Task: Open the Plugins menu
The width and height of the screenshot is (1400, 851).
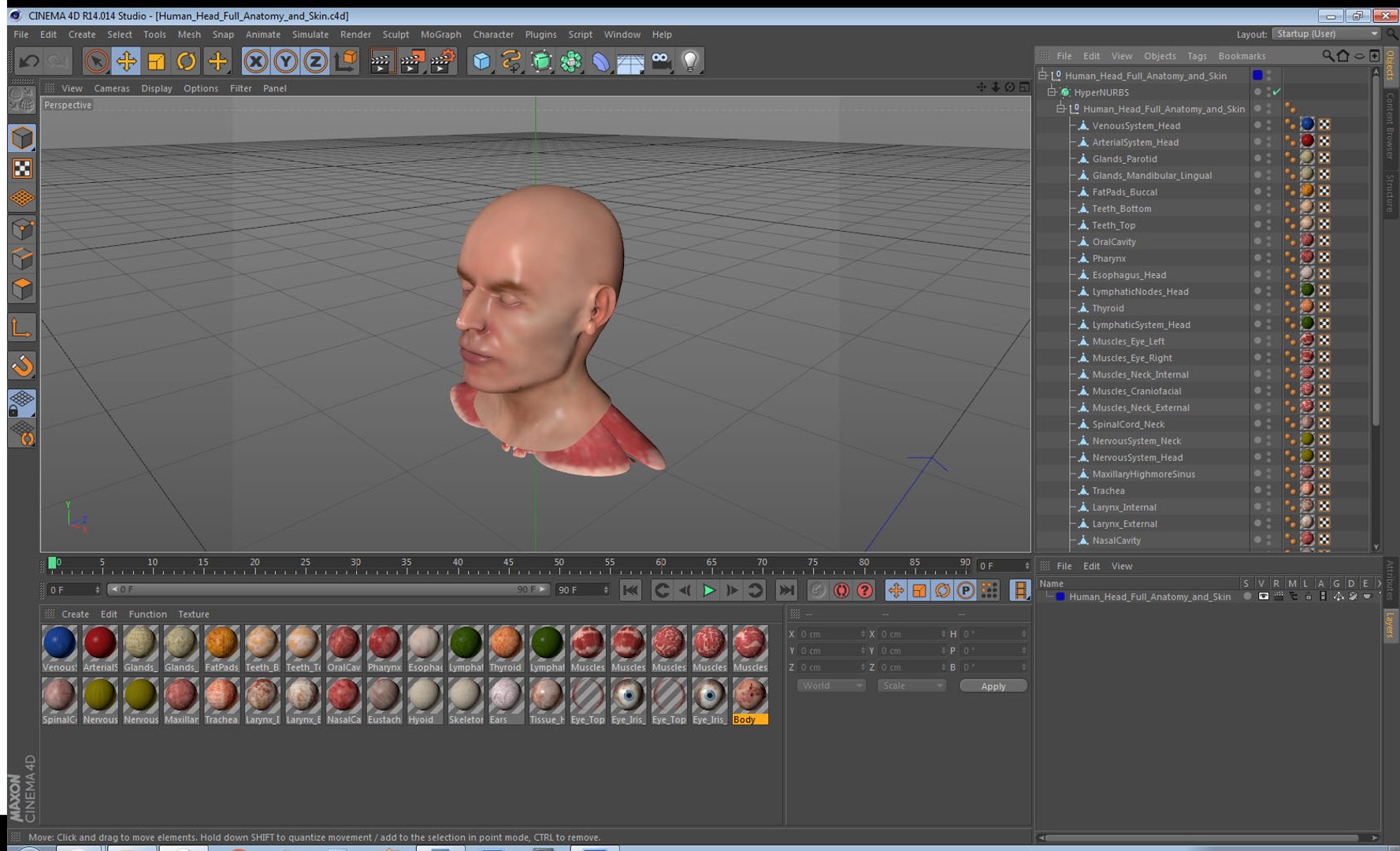Action: click(x=540, y=35)
